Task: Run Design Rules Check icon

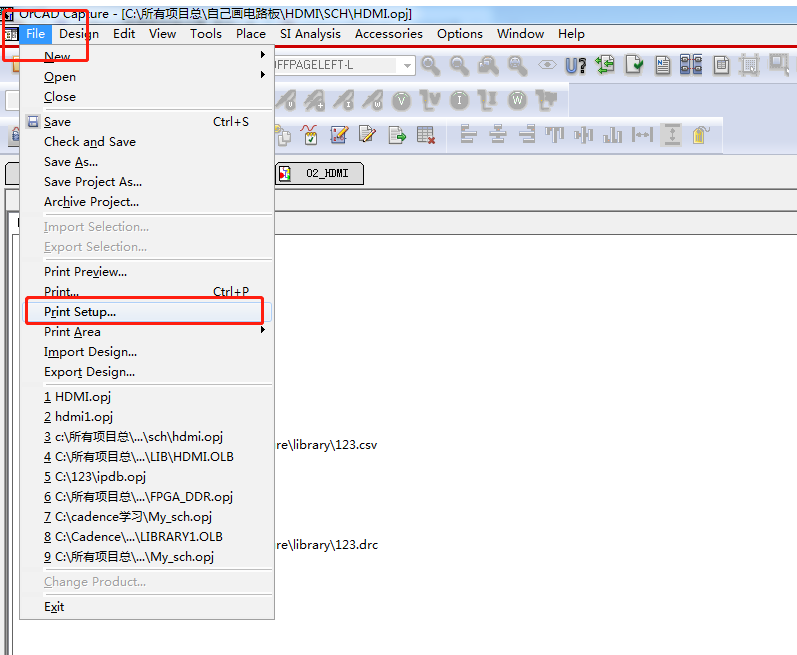Action: pos(634,66)
